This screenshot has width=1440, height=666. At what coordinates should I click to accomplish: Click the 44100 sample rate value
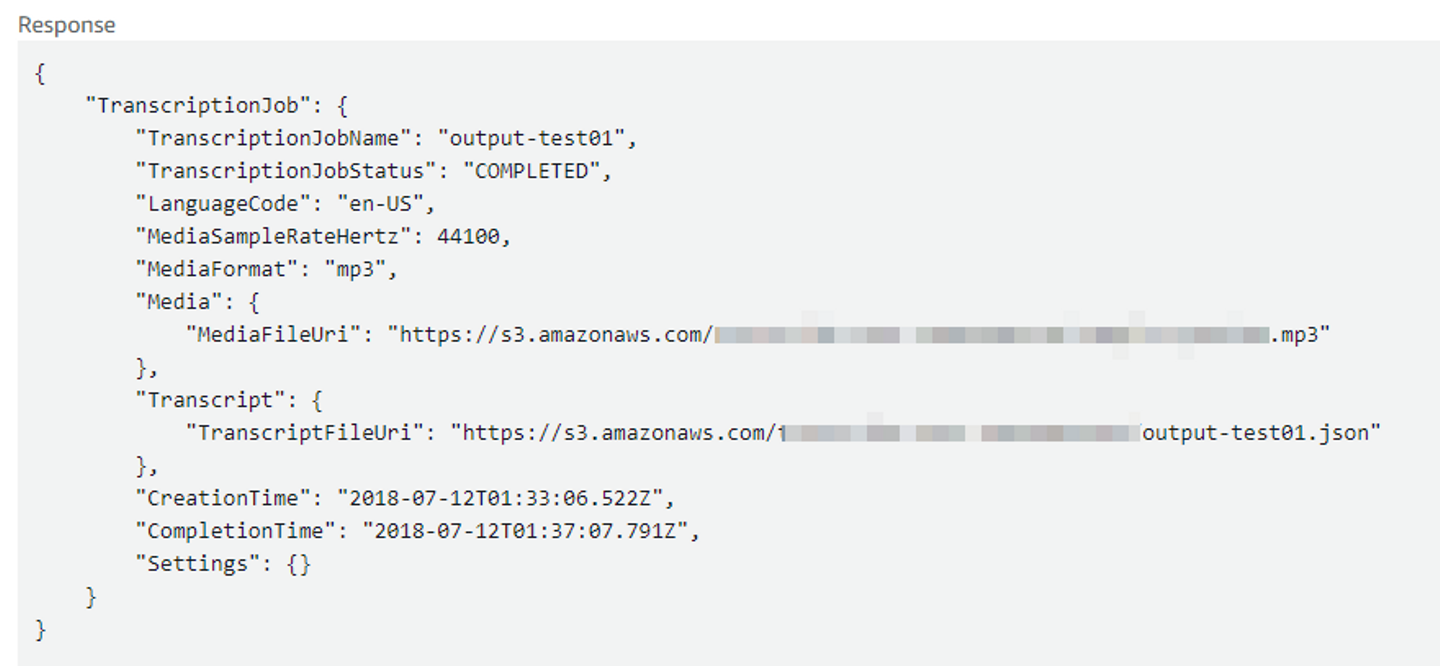tap(468, 237)
